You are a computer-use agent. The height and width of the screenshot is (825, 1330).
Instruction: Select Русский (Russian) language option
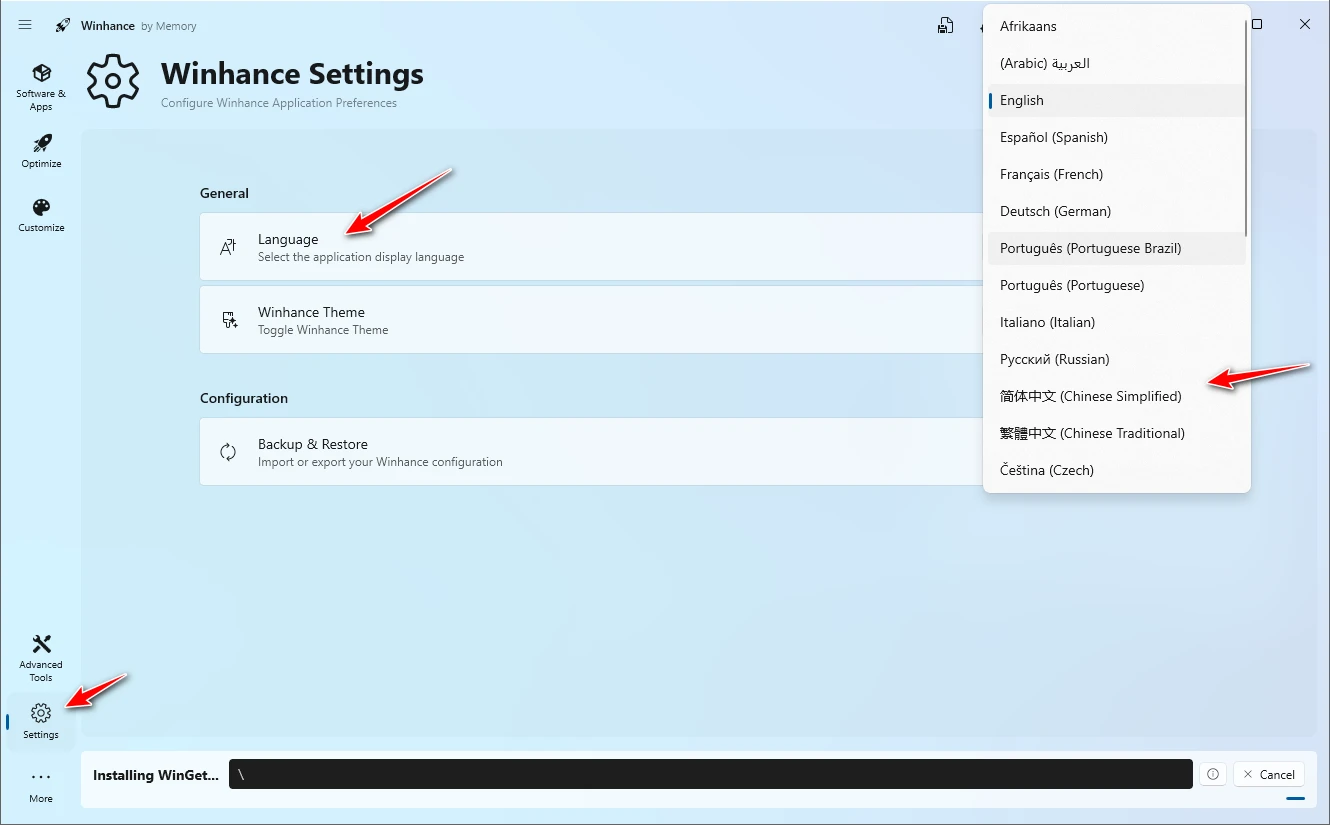(1052, 359)
